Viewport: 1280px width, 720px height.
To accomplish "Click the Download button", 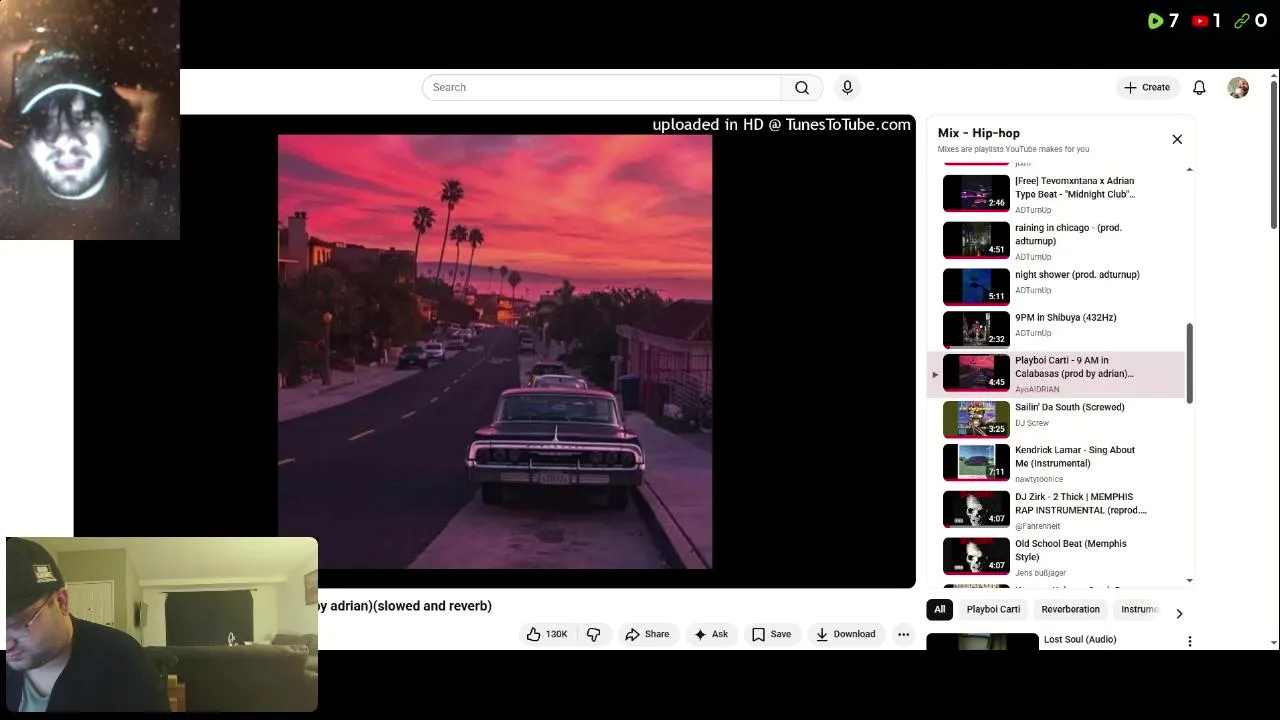I will click(x=846, y=634).
